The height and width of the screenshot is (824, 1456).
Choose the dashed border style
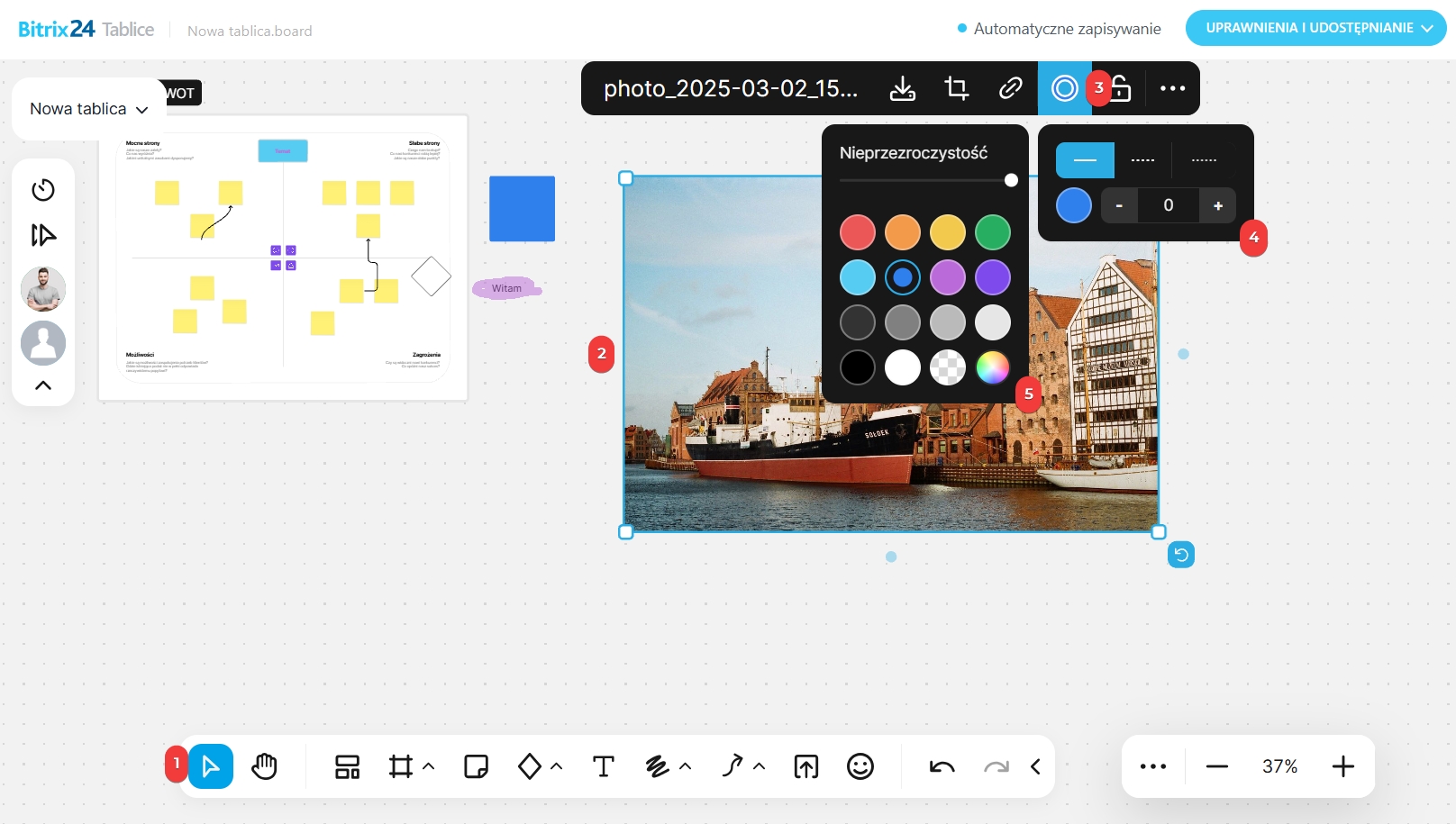coord(1142,160)
